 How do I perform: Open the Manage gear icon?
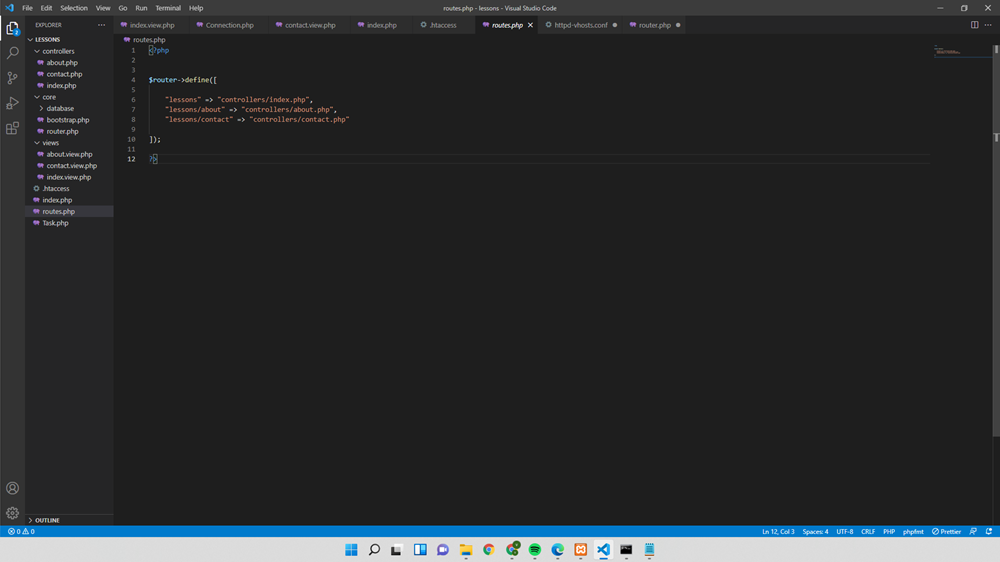(x=12, y=513)
